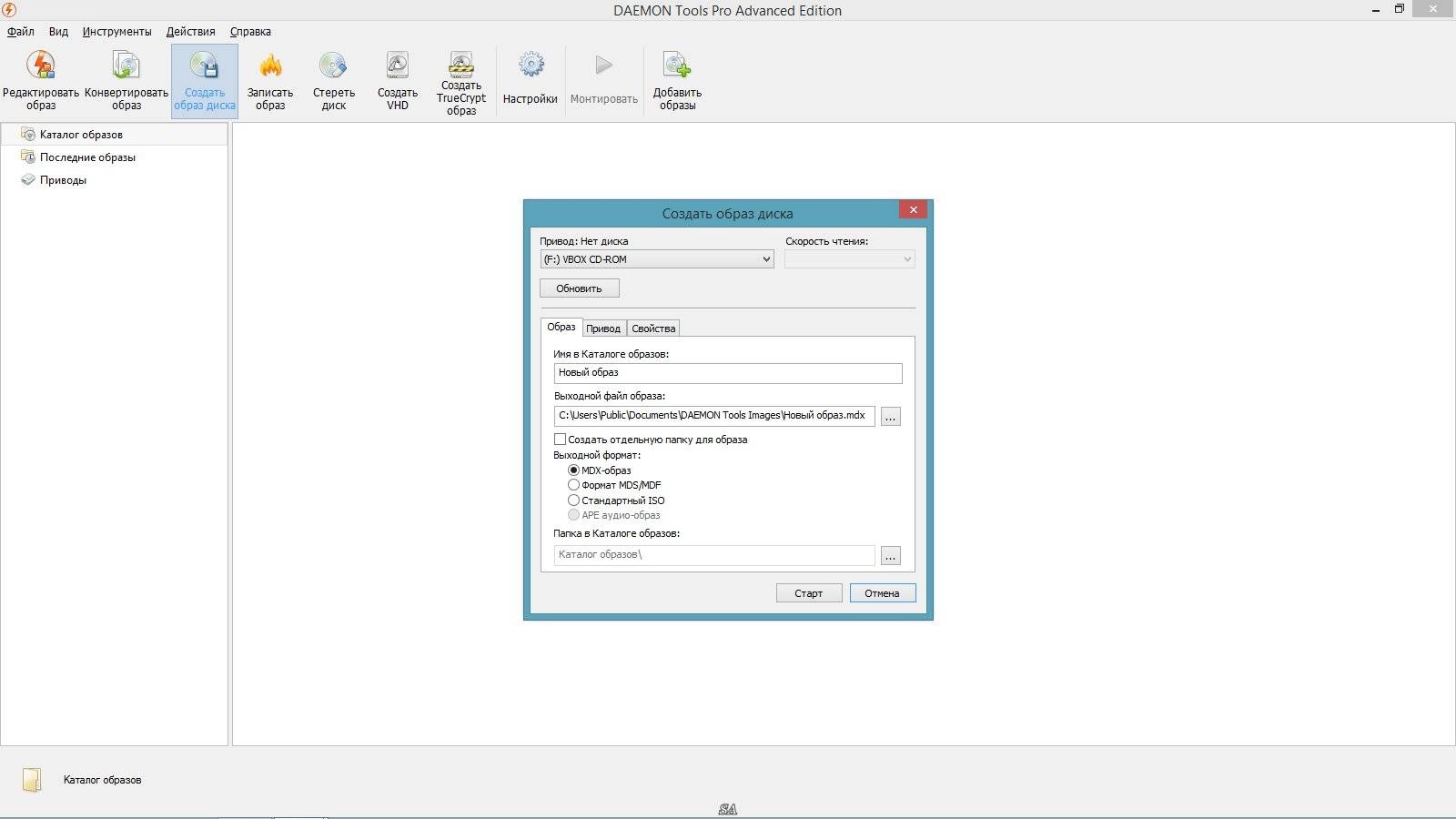
Task: Open the Convert Image tool (Конвертировать образ)
Action: coord(126,81)
